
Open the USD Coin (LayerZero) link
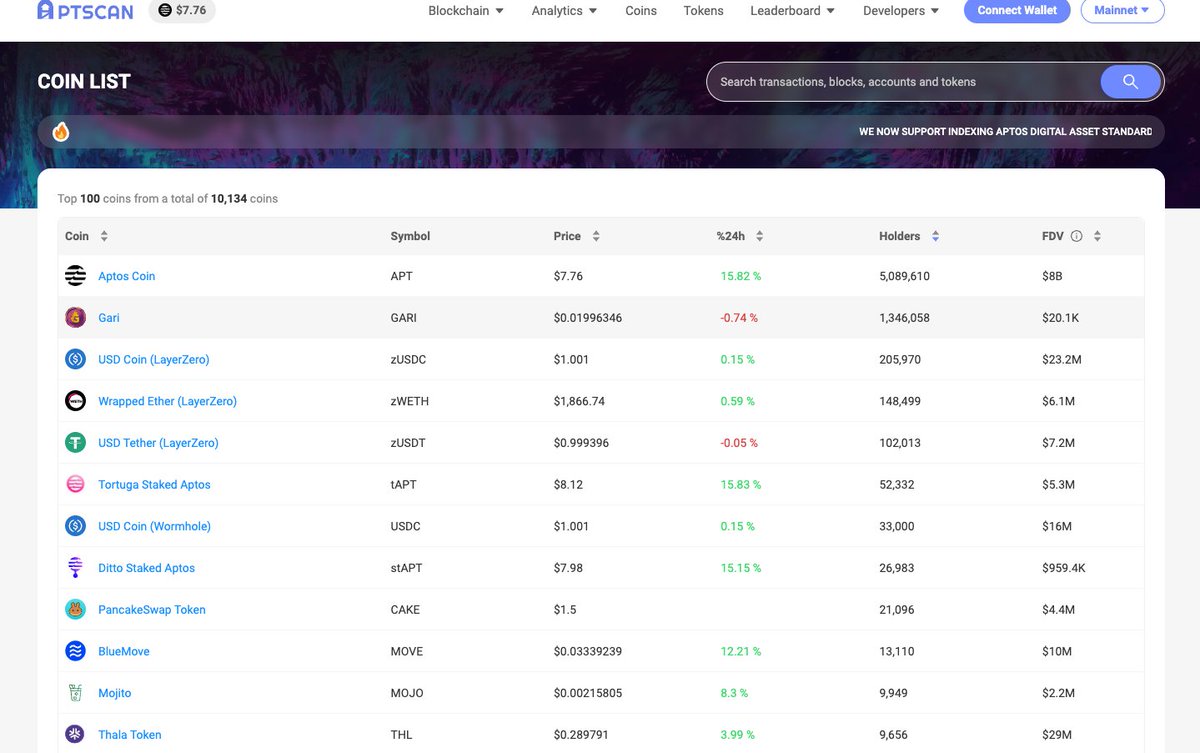click(154, 359)
